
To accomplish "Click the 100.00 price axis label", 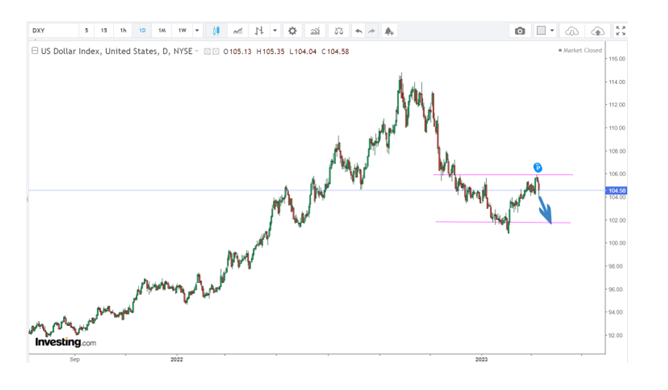I will coord(617,243).
